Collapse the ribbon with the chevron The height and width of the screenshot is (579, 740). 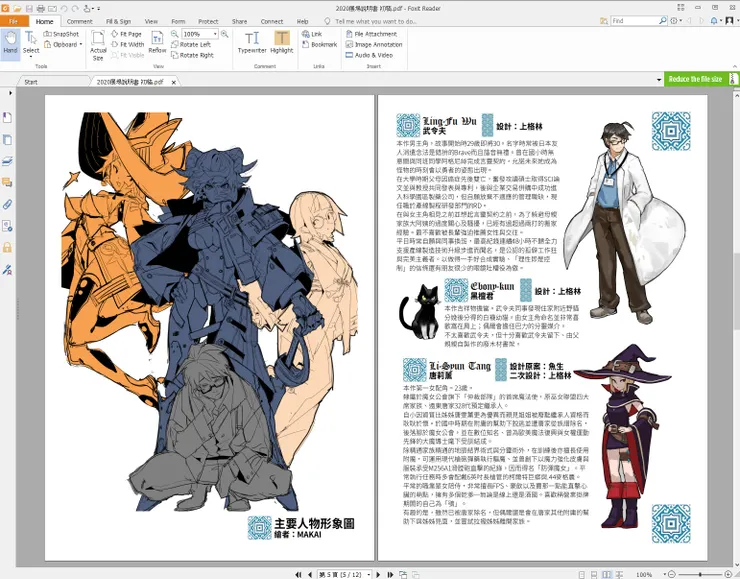735,67
